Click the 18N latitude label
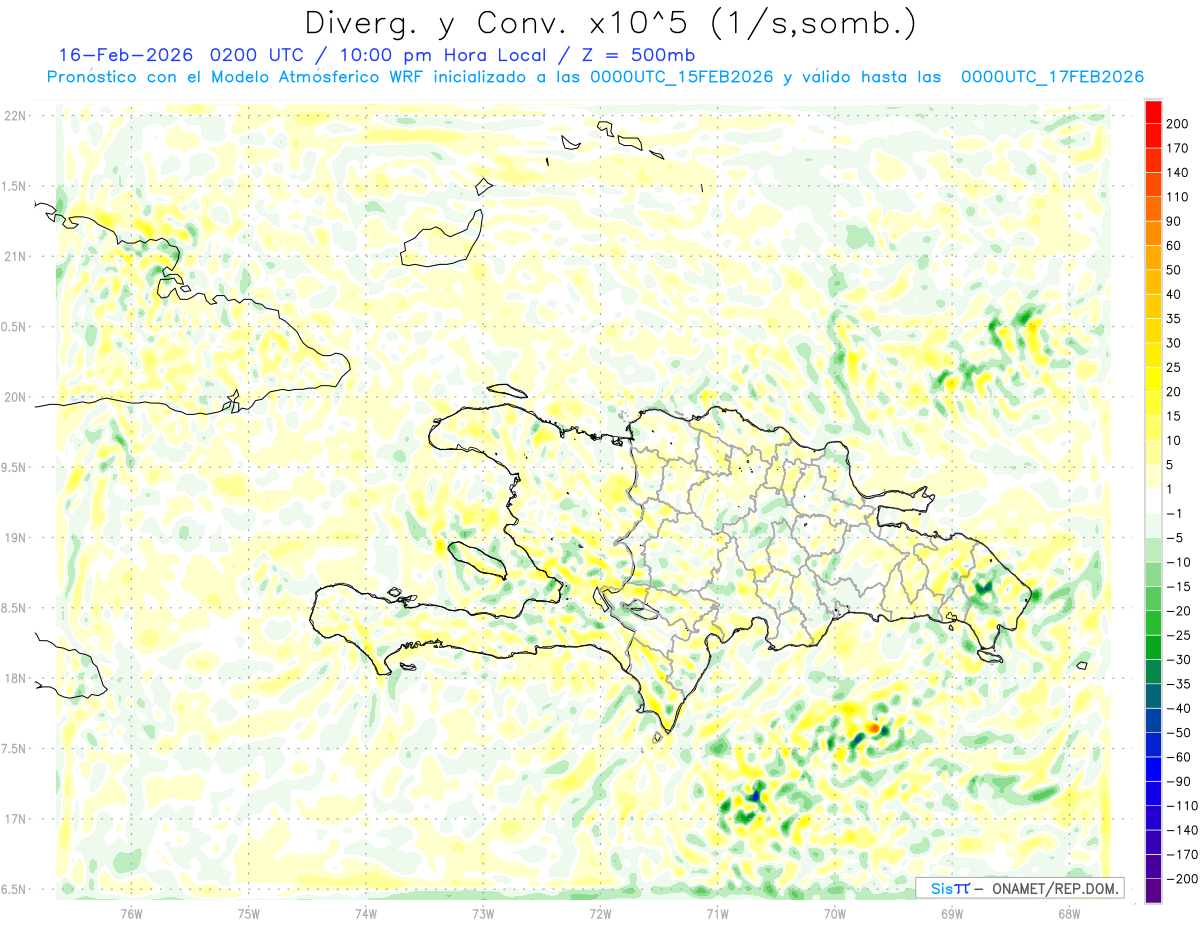 click(14, 678)
